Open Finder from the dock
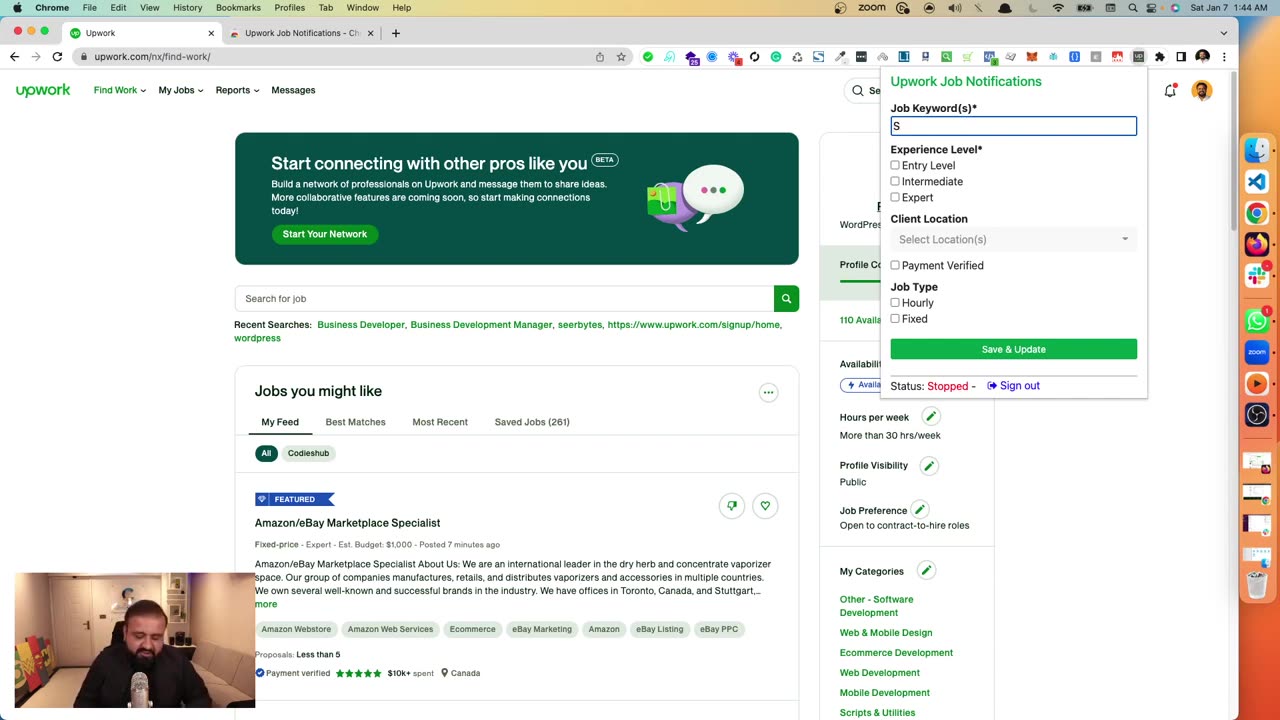This screenshot has width=1280, height=720. [1257, 150]
